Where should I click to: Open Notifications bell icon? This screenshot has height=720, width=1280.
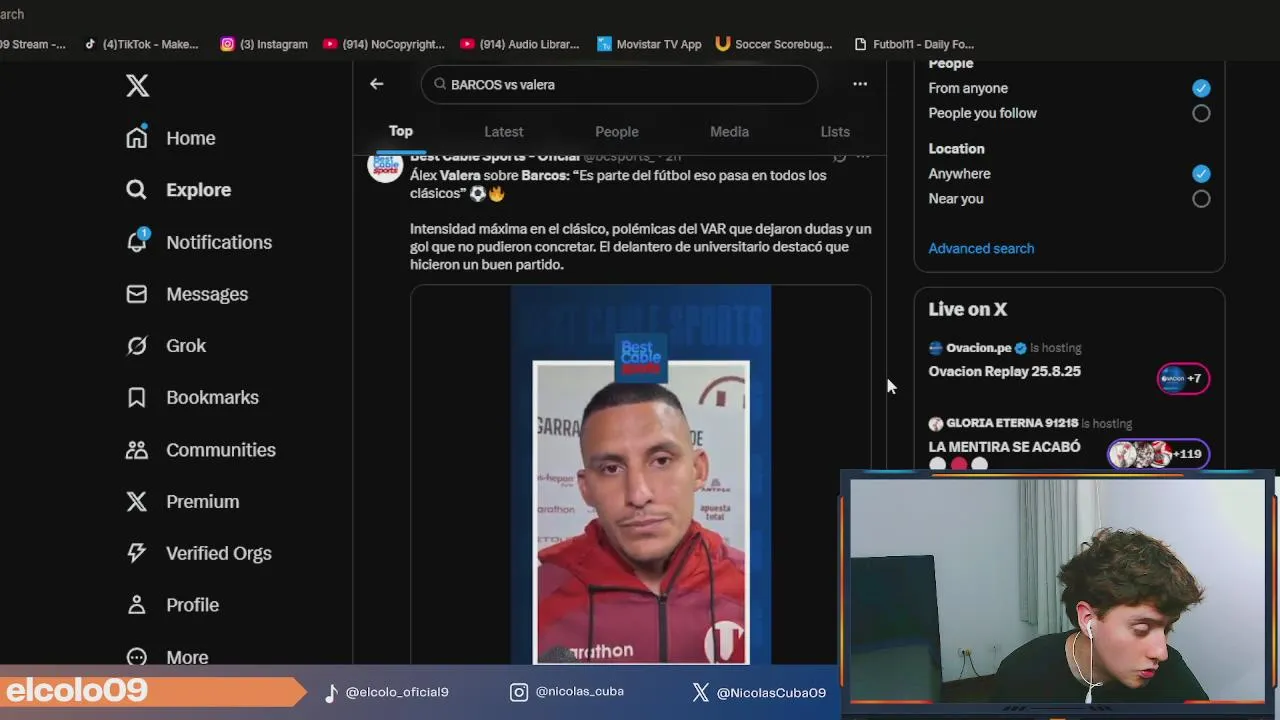point(137,241)
